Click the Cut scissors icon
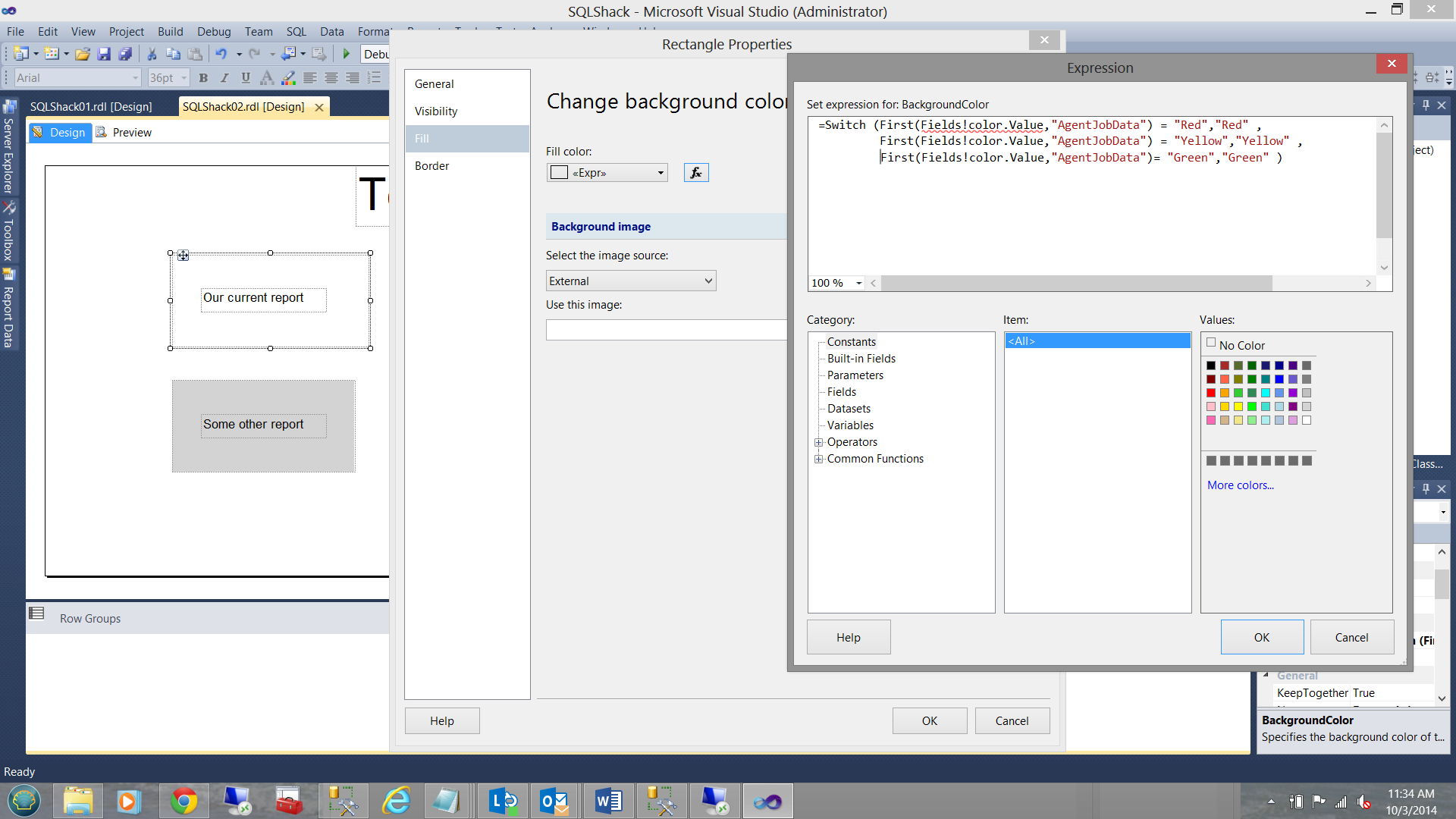 [152, 54]
